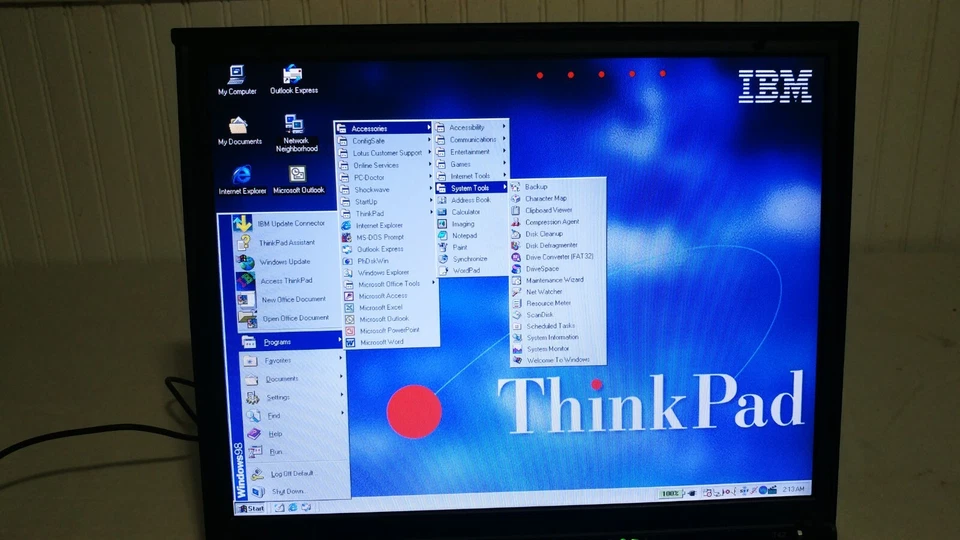
Task: Click the Paint icon in Accessories
Action: 443,247
